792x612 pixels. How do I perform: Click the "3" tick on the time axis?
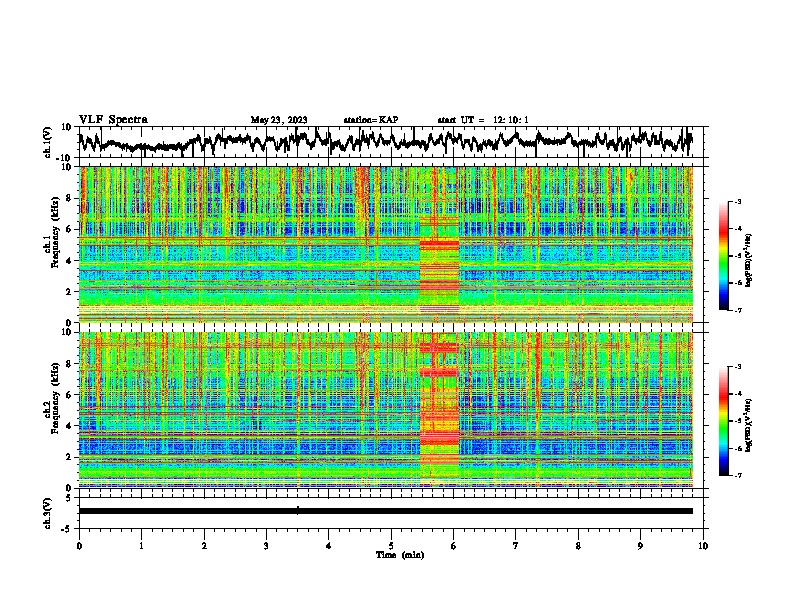point(266,546)
